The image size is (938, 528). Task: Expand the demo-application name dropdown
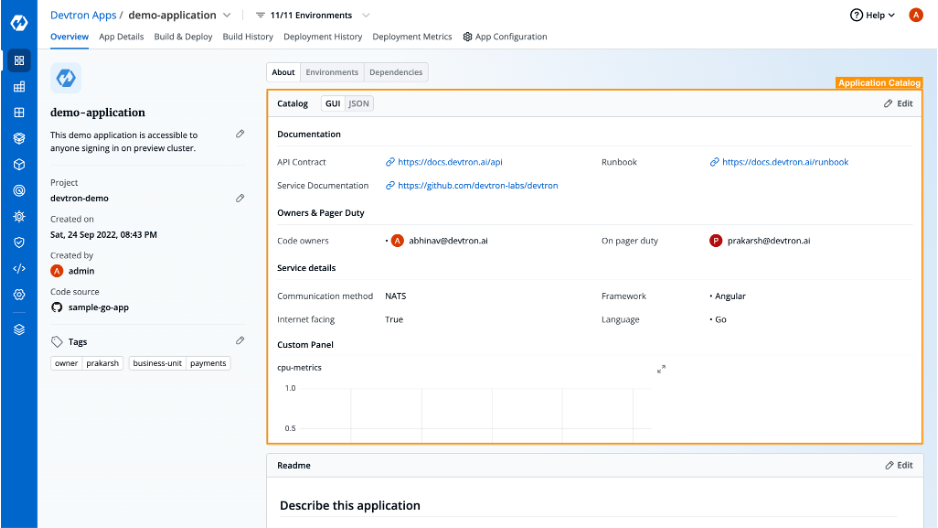[227, 15]
